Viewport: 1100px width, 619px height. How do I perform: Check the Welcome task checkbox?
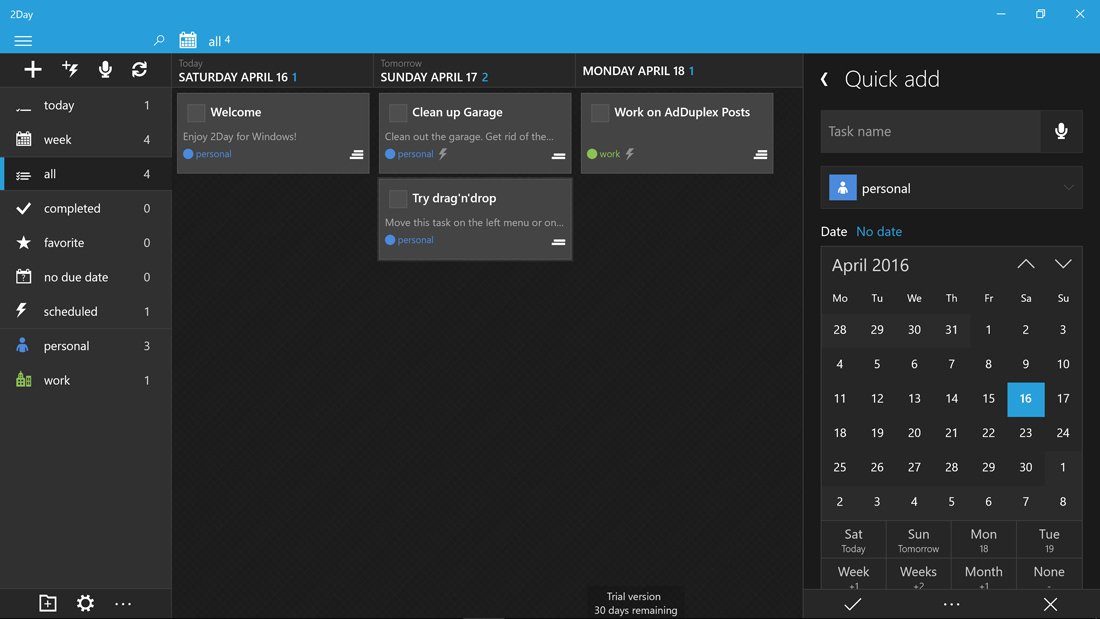click(x=196, y=113)
